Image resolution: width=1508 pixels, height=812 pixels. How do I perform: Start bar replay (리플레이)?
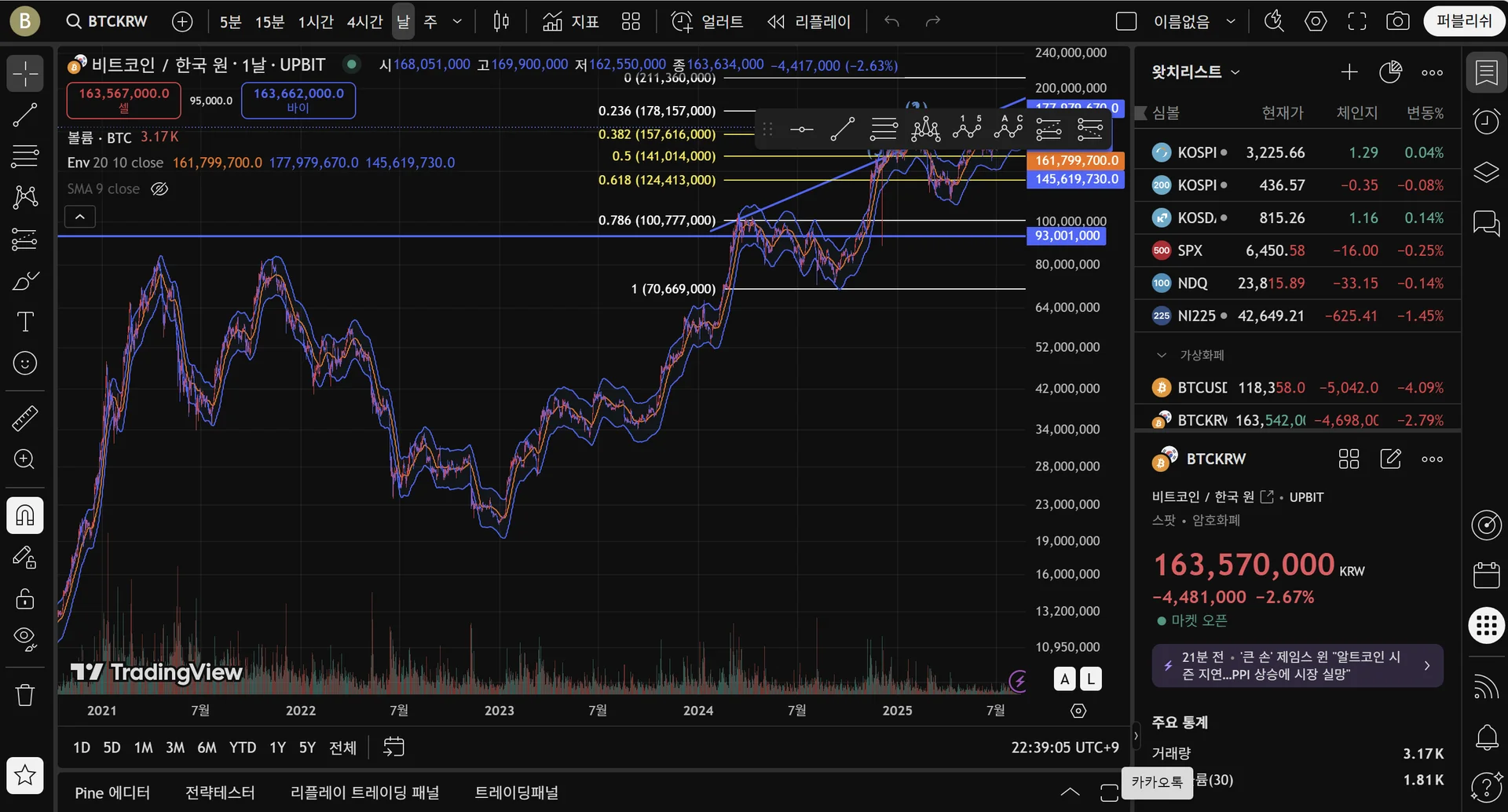(809, 21)
